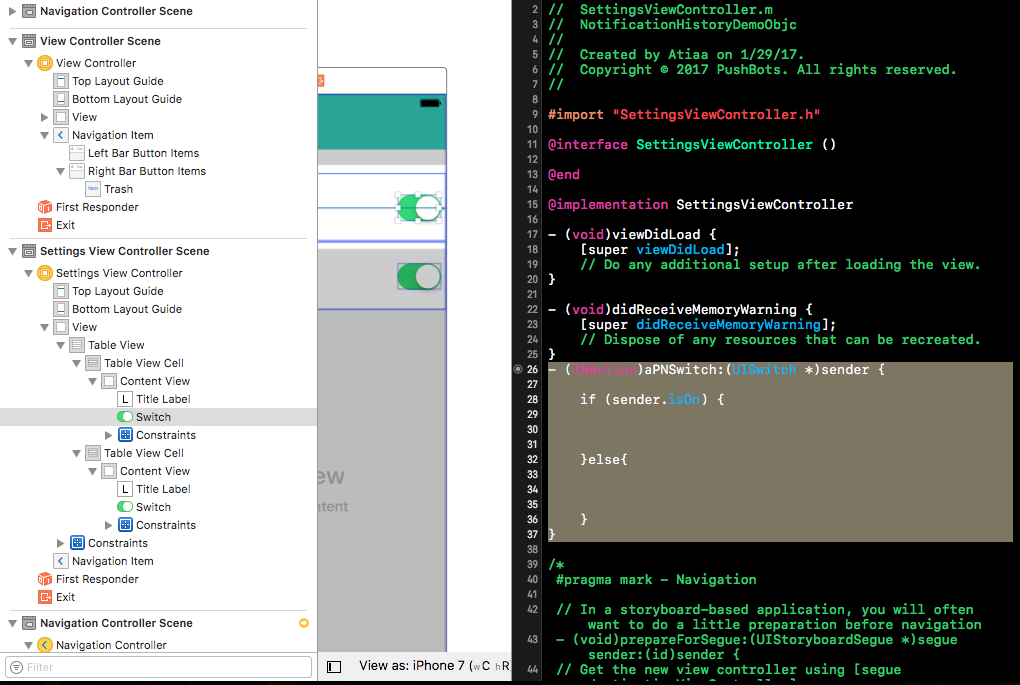Select the Left Bar Button Items icon

pos(77,153)
